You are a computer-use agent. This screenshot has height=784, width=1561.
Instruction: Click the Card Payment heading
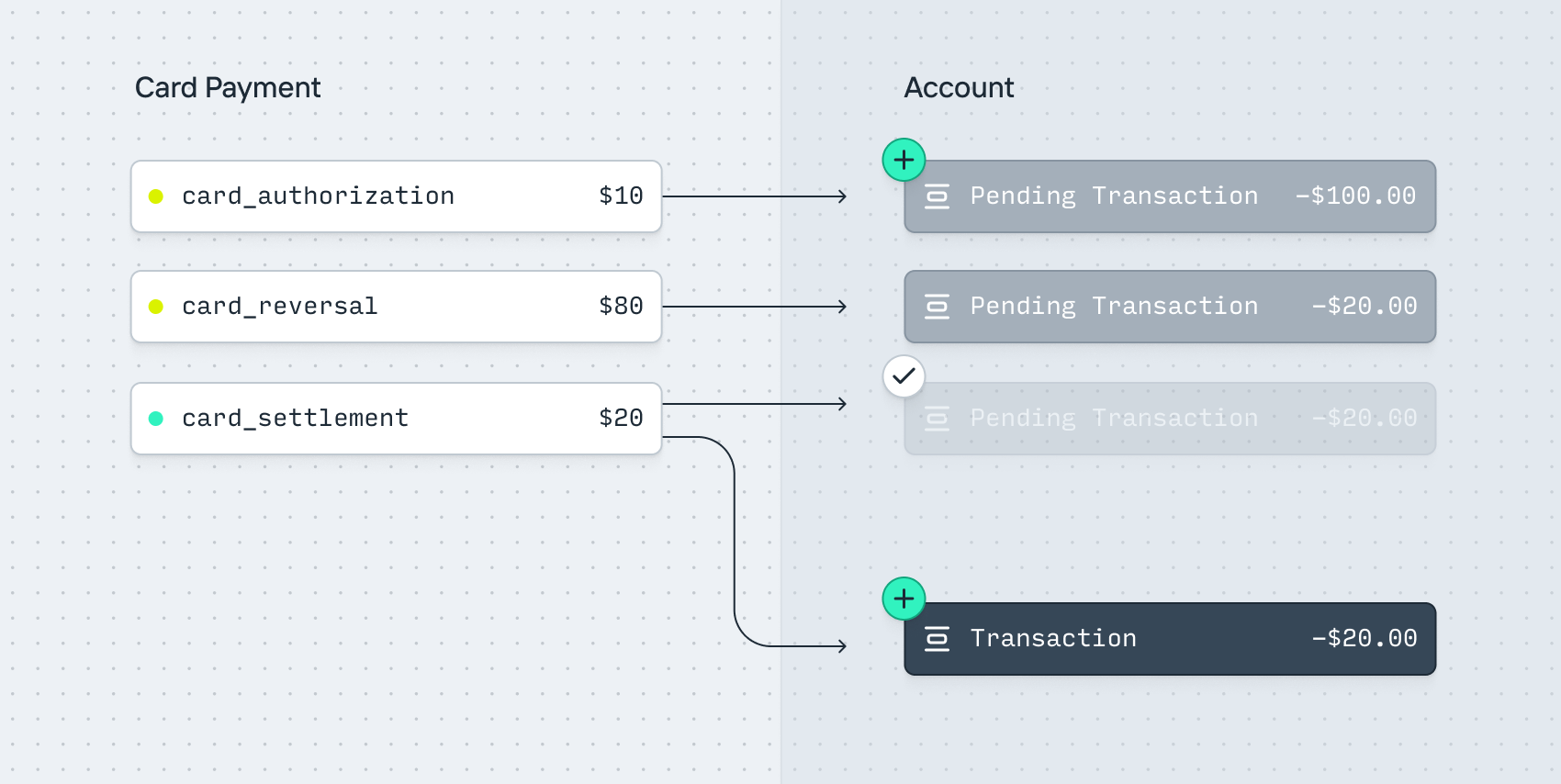tap(228, 88)
